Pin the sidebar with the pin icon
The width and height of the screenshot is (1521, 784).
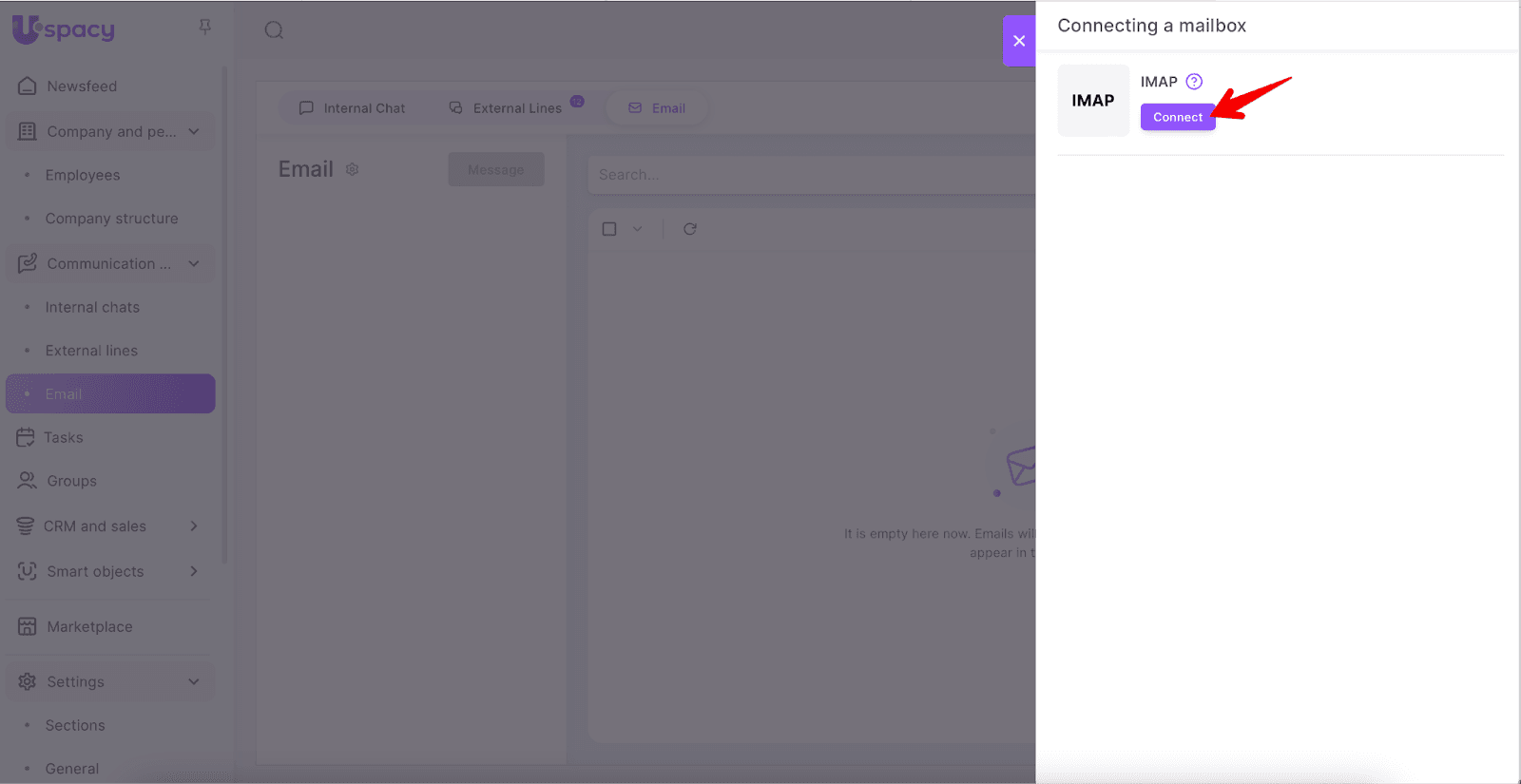(x=204, y=28)
